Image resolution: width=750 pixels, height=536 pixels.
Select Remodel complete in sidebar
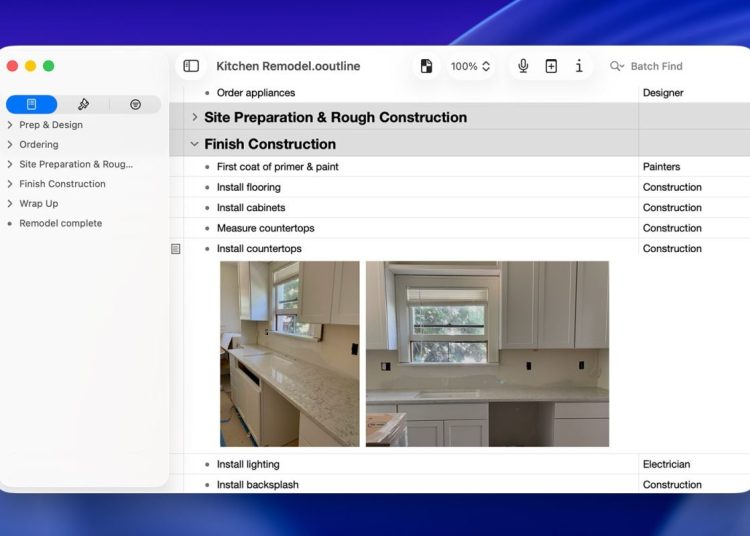tap(60, 223)
